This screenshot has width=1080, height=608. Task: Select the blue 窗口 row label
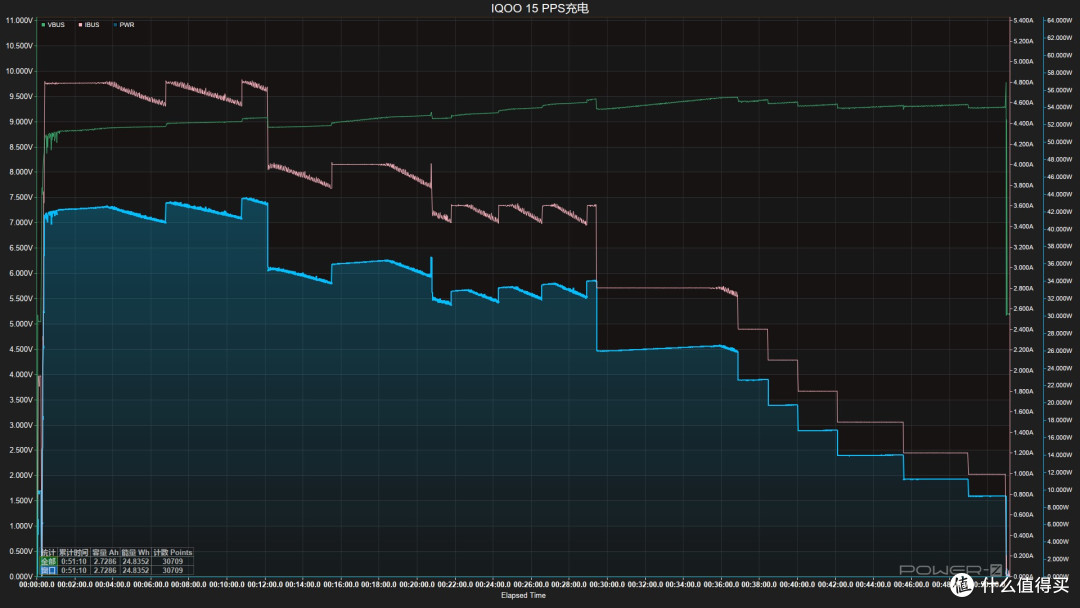tap(49, 570)
